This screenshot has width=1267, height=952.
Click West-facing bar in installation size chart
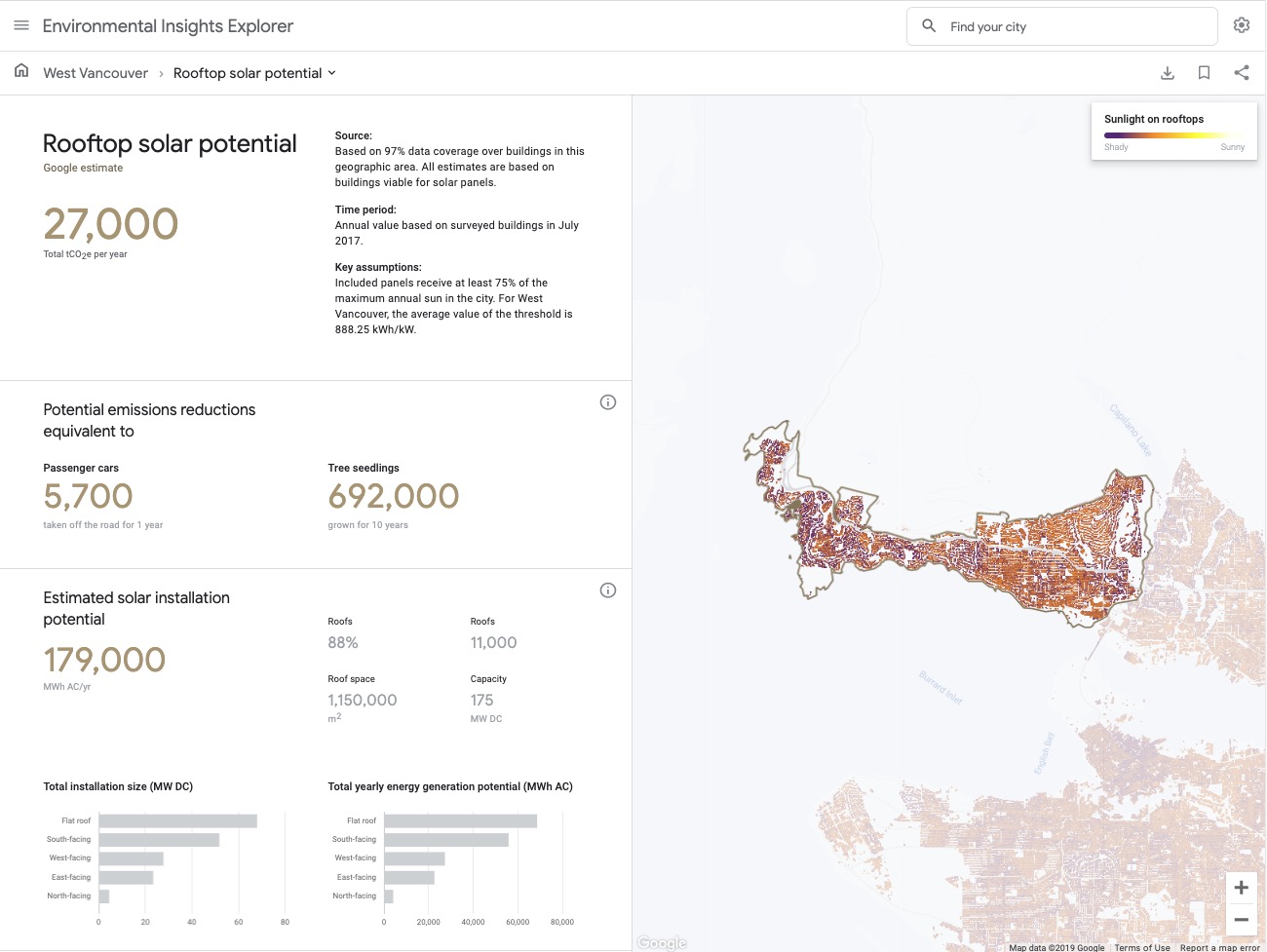131,858
